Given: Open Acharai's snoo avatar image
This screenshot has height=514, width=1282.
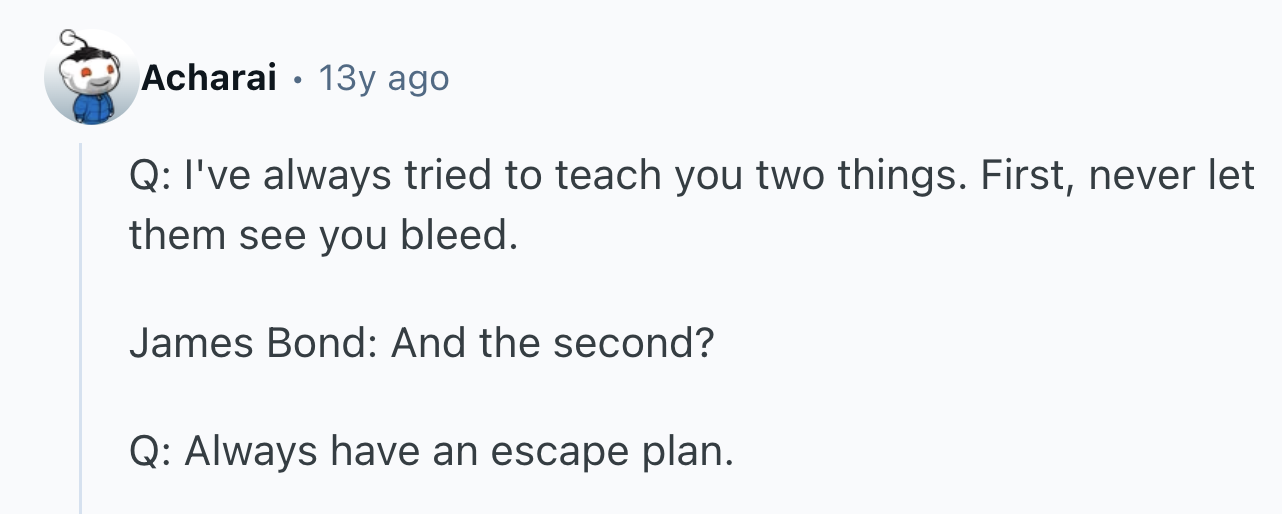Looking at the screenshot, I should coord(90,77).
